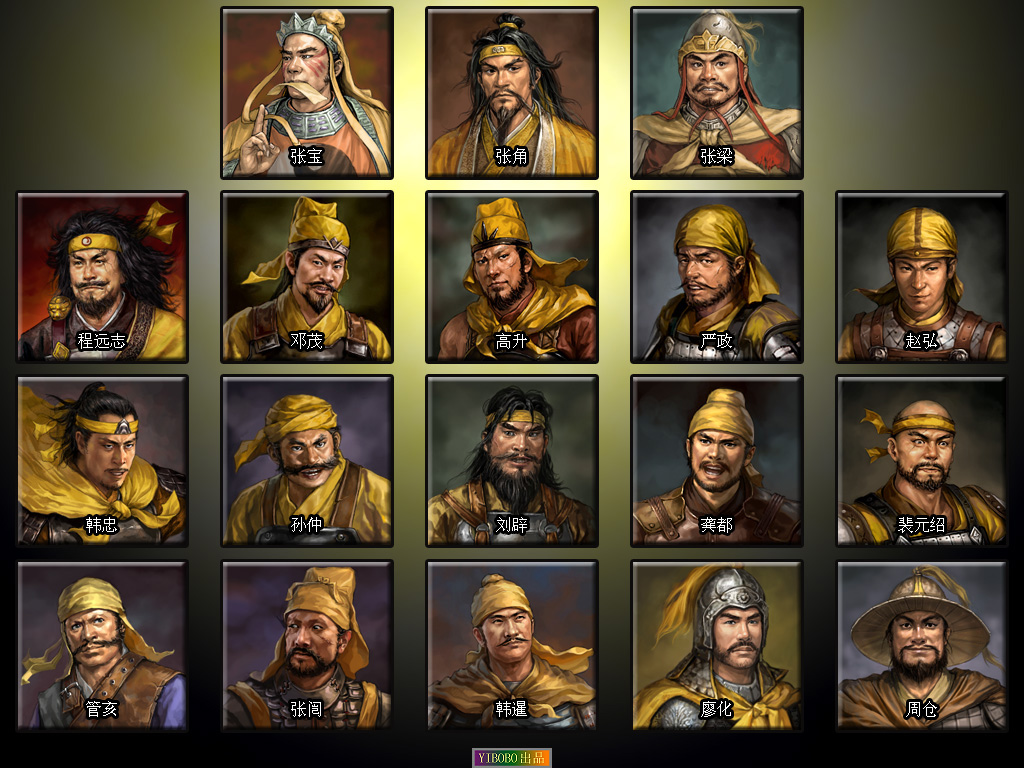Click the 张角 portrait card
The image size is (1024, 768).
click(512, 93)
